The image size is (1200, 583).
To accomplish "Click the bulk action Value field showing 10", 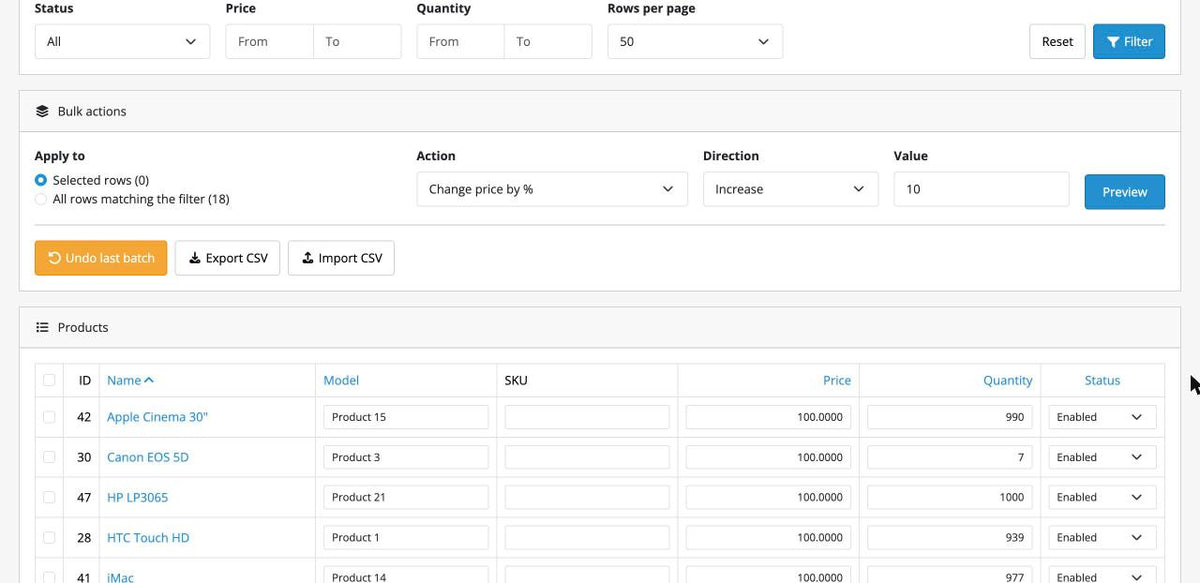I will (x=981, y=189).
